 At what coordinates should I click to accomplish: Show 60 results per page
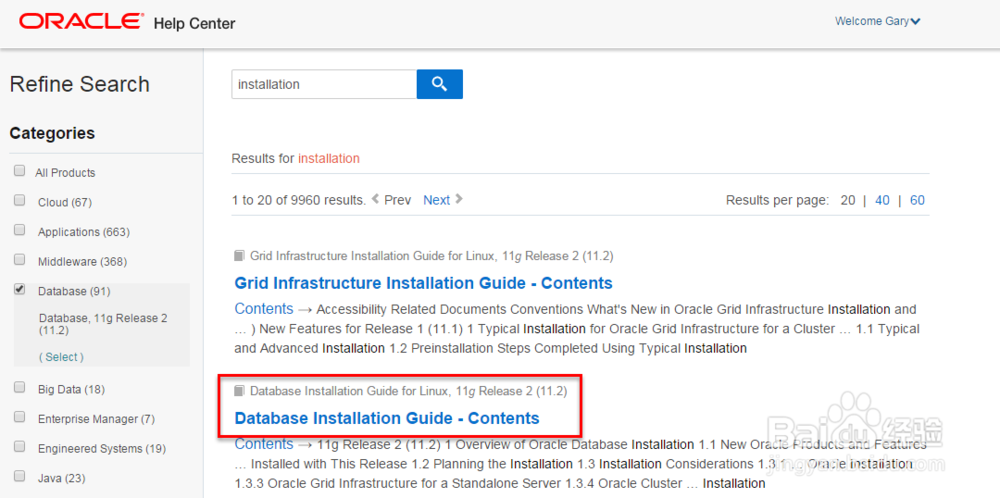917,200
